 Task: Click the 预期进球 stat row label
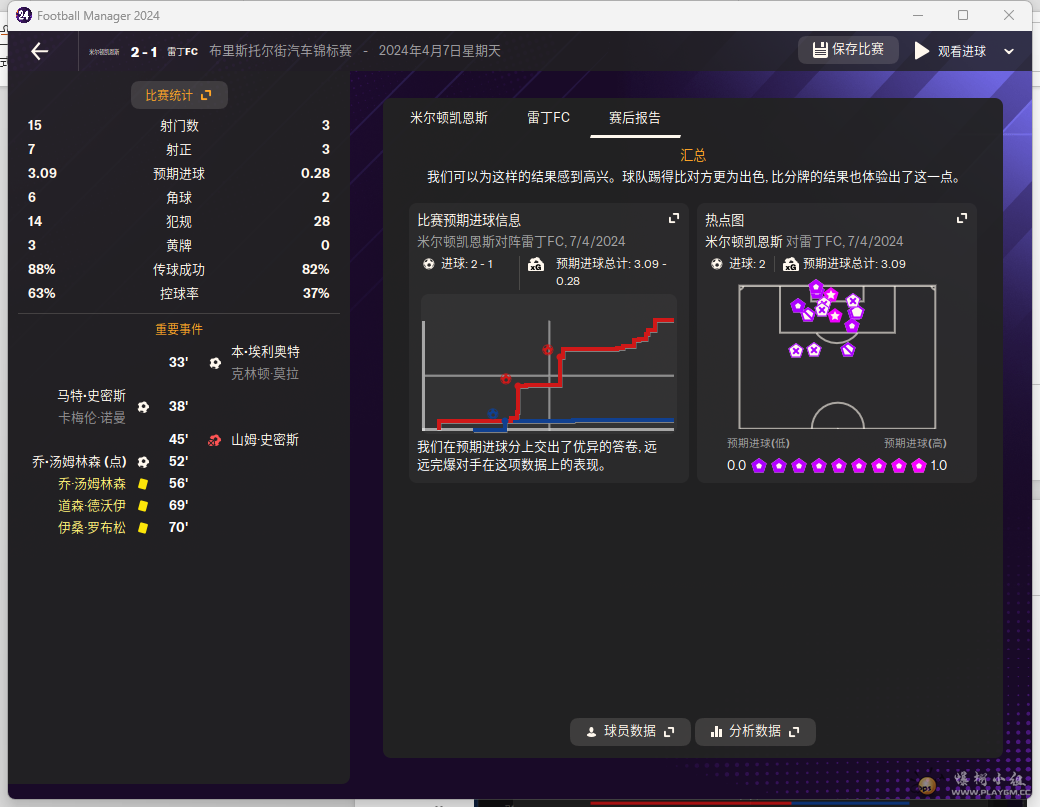pyautogui.click(x=179, y=174)
